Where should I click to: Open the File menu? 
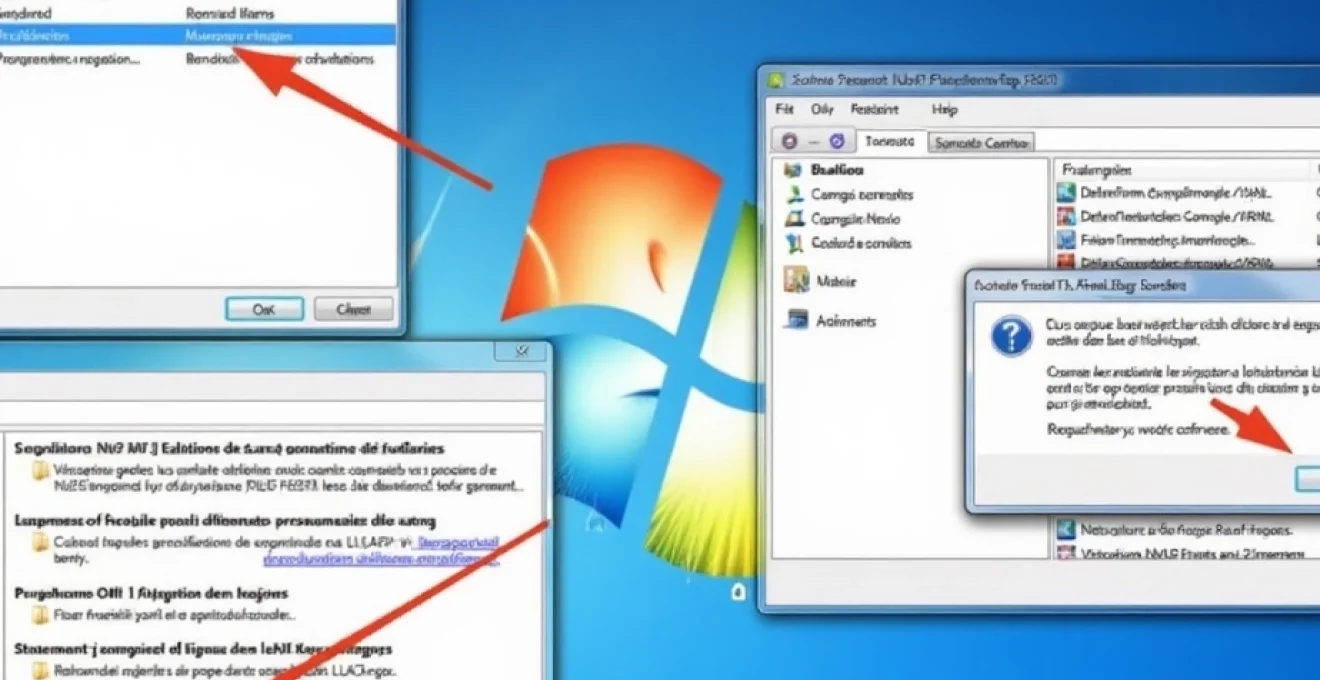(784, 110)
